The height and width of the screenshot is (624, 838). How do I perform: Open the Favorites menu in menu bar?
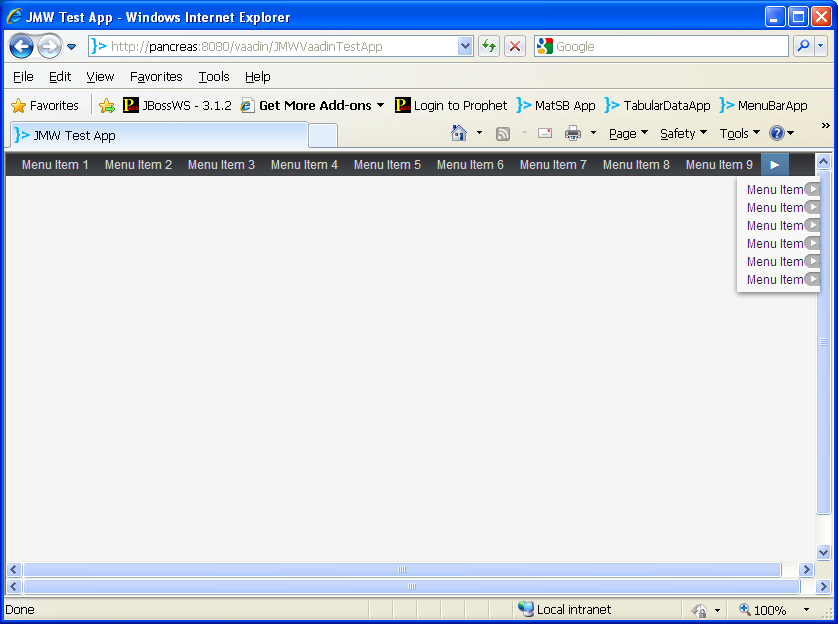156,76
